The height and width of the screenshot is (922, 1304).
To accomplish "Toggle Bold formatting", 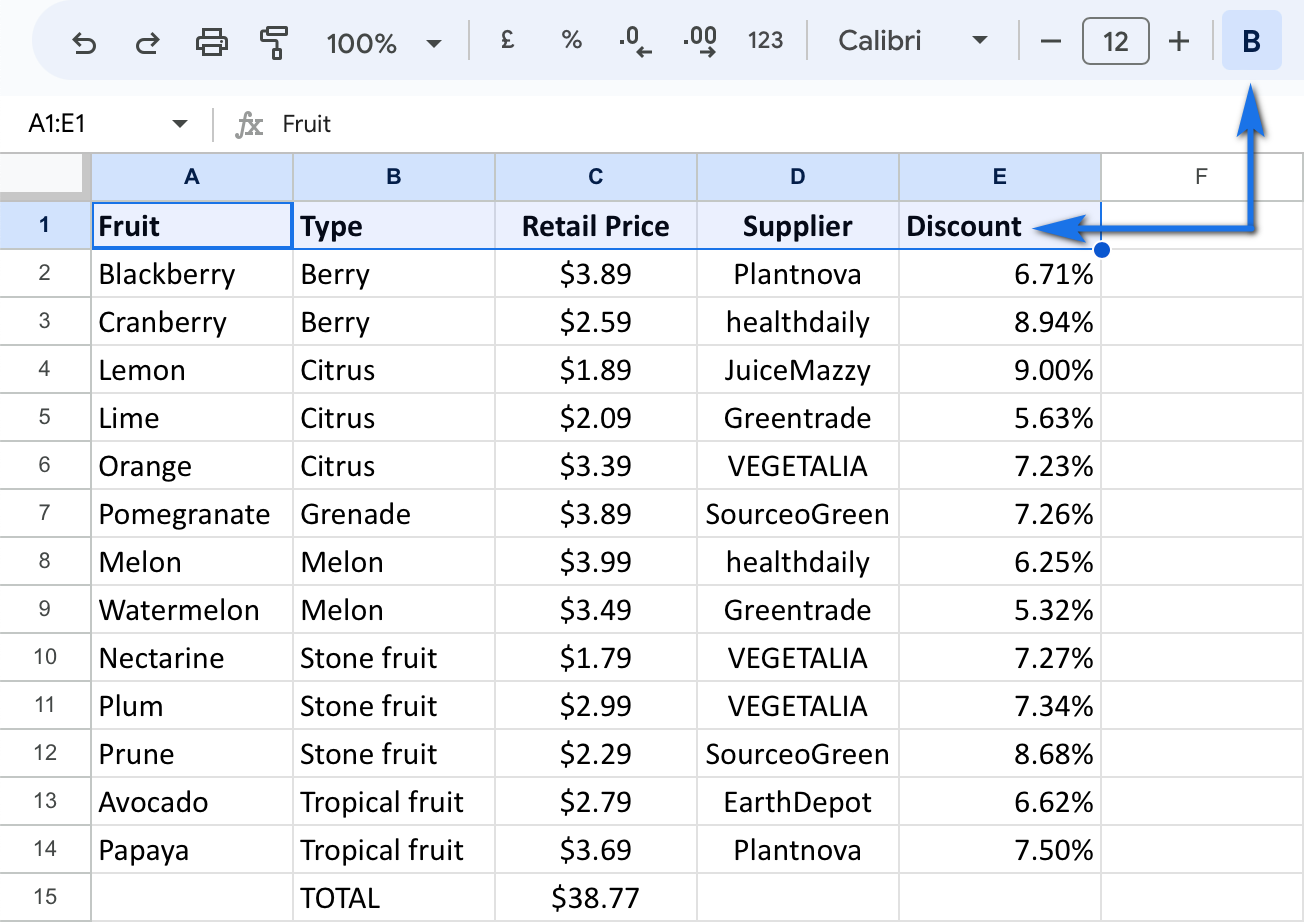I will (x=1251, y=41).
